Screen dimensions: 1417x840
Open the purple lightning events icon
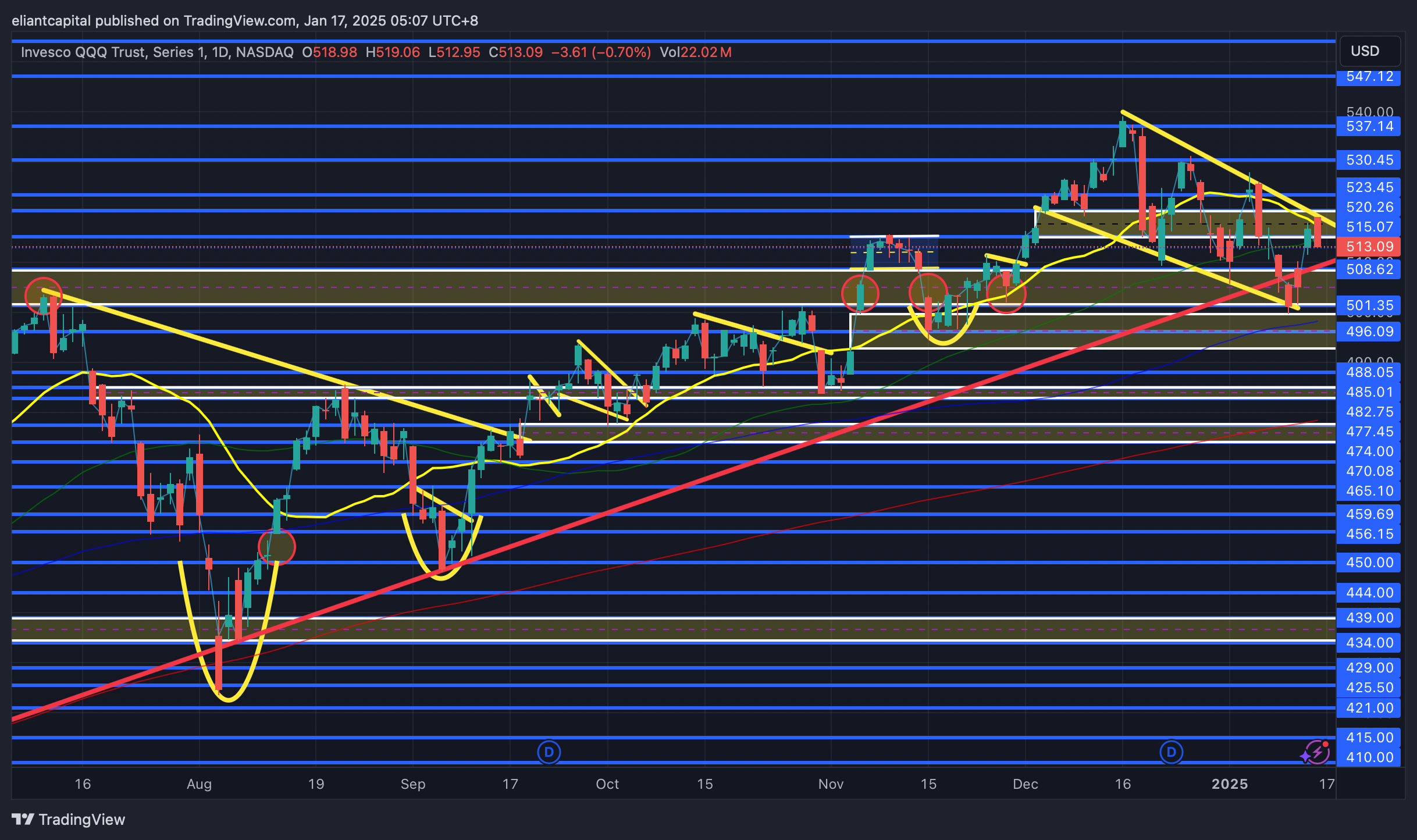point(1316,752)
